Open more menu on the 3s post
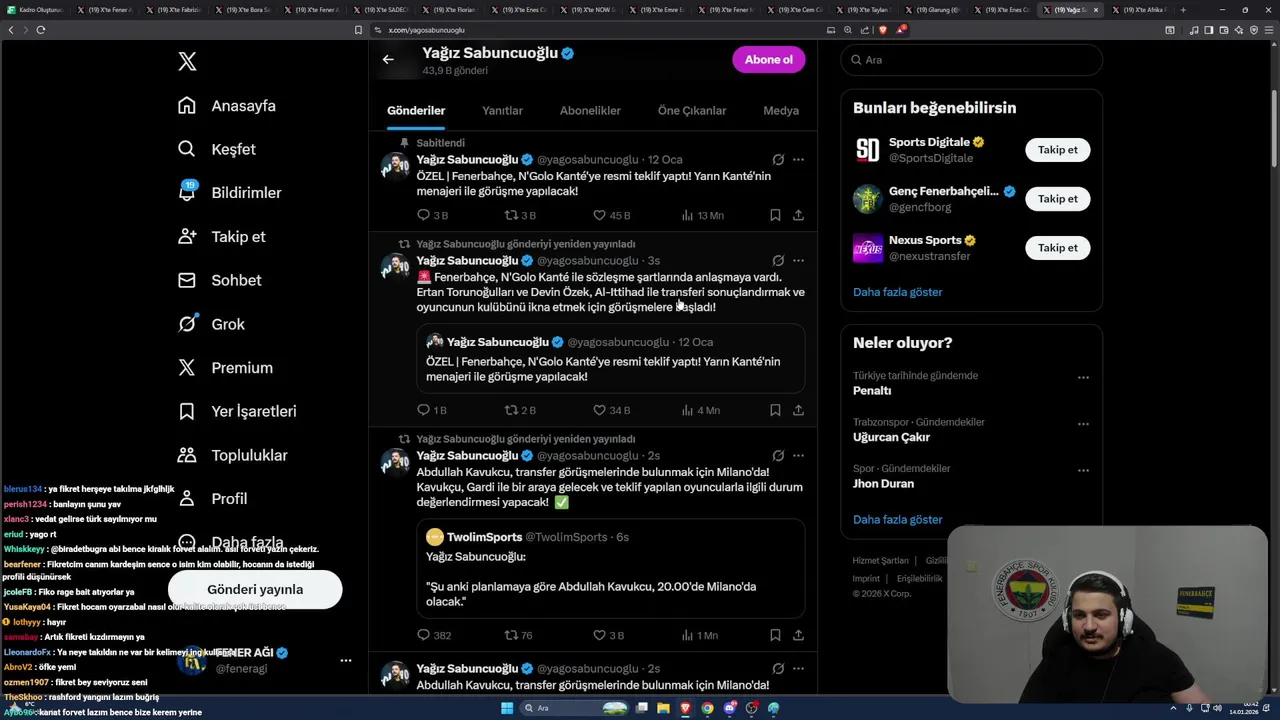 (798, 261)
